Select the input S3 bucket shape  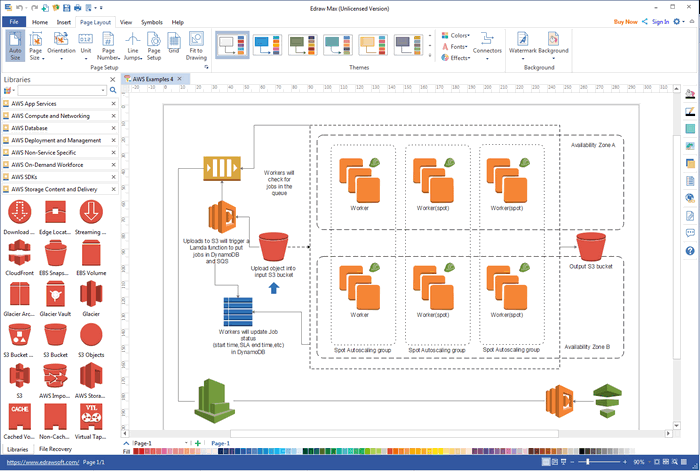(x=274, y=246)
